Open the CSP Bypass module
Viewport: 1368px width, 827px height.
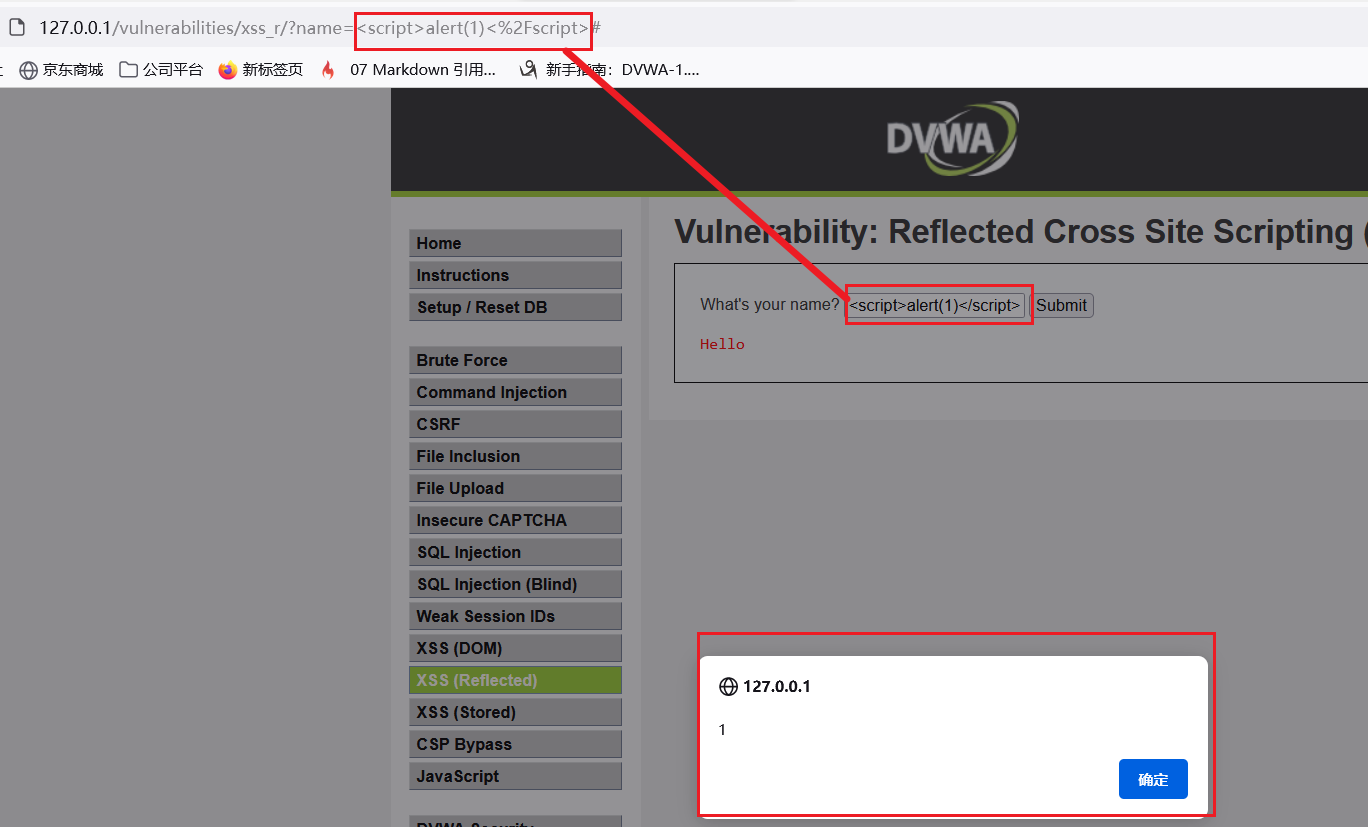pos(515,744)
